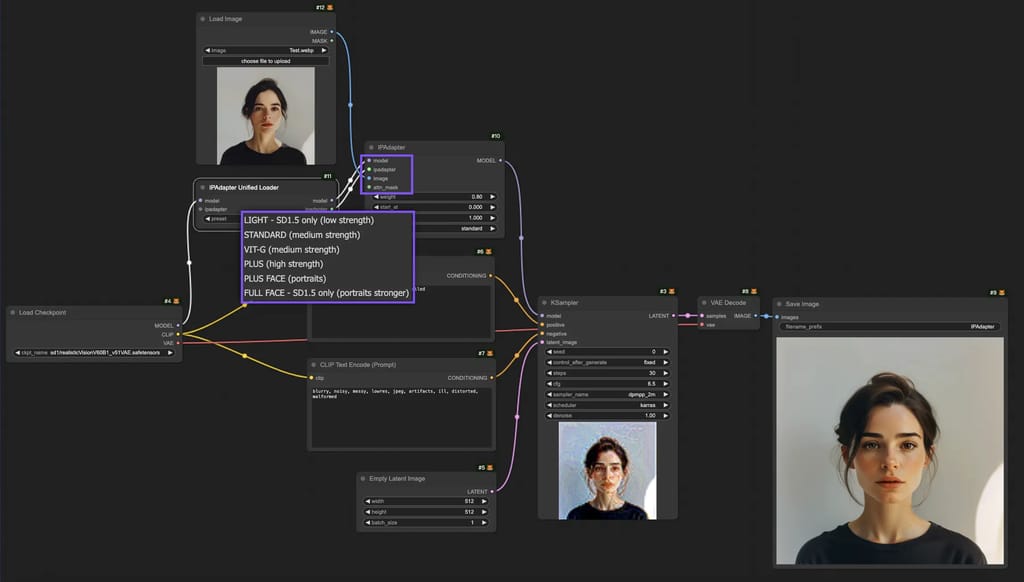Screen dimensions: 1024x582
Task: Collapse the CLIP Text Encode (Prompt) node dot
Action: (313, 364)
